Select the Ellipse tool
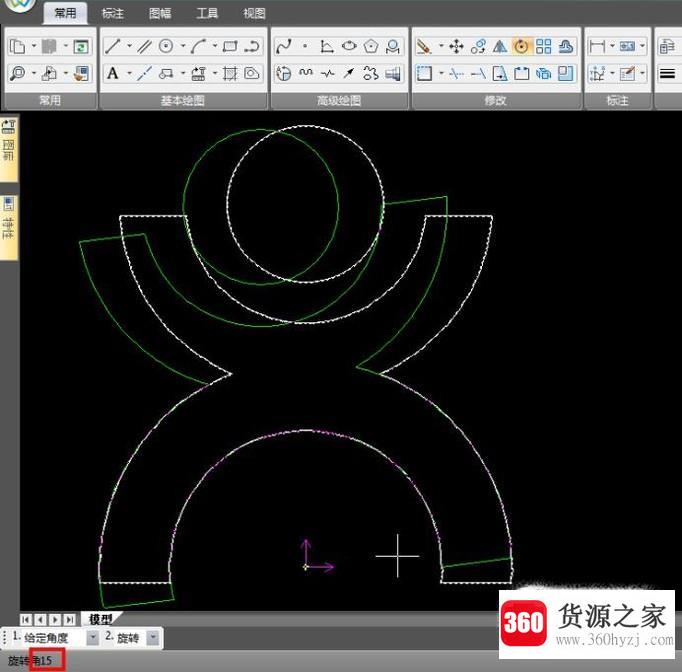Viewport: 682px width, 672px height. [349, 46]
